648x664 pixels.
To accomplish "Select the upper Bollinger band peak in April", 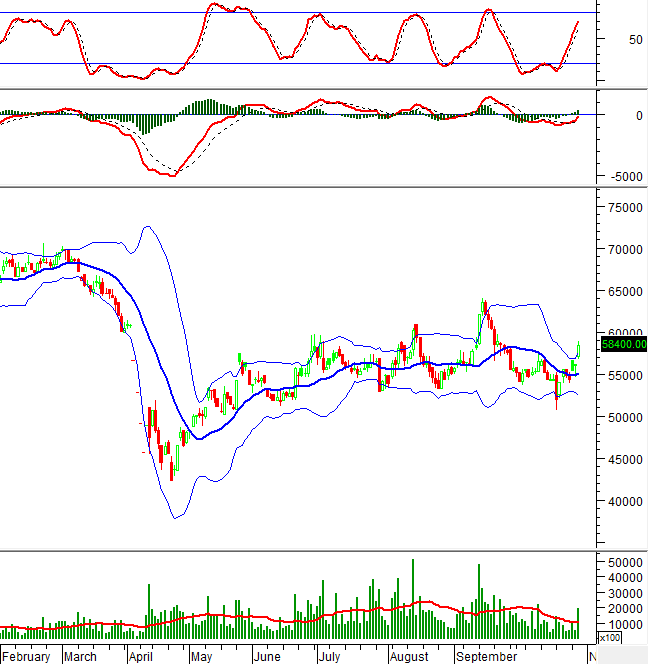I will pyautogui.click(x=147, y=227).
